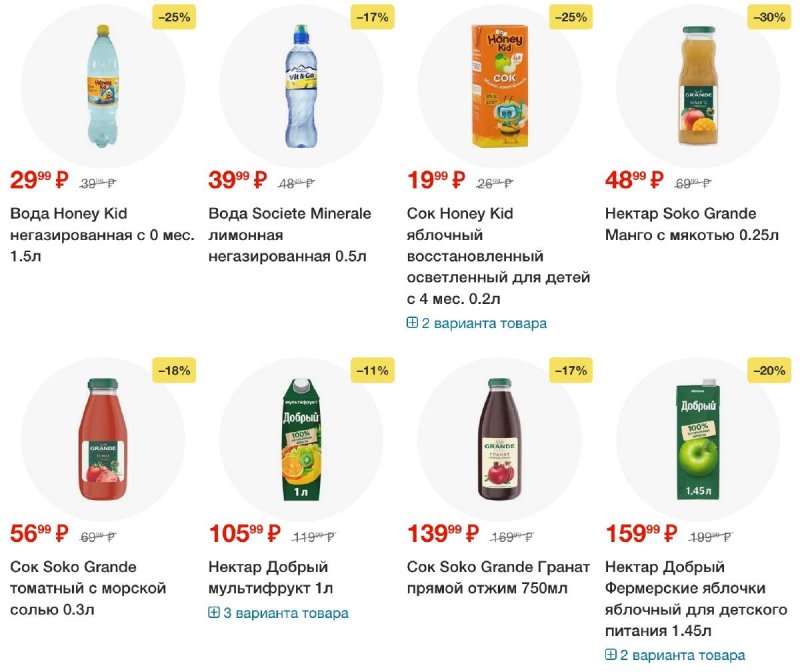Expand 2 варианта товара under Honey Kid juice
This screenshot has height=672, width=800.
click(x=477, y=323)
